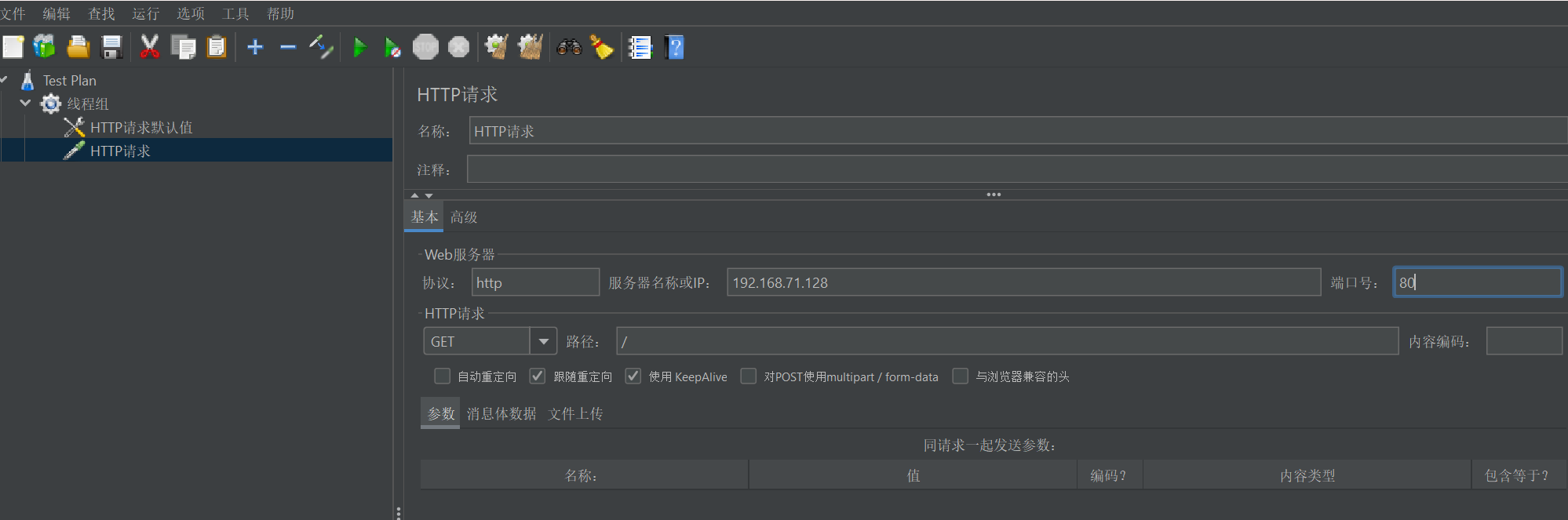
Task: Tick the 与浏览器兼容的头 checkbox
Action: (961, 376)
